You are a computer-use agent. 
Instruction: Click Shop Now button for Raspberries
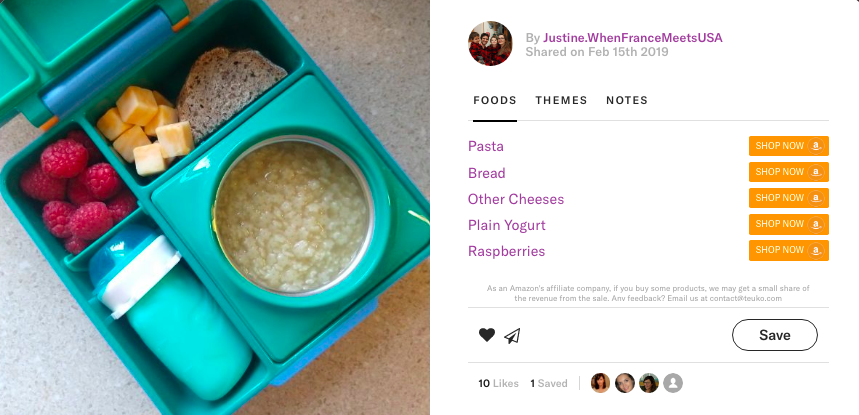(788, 250)
